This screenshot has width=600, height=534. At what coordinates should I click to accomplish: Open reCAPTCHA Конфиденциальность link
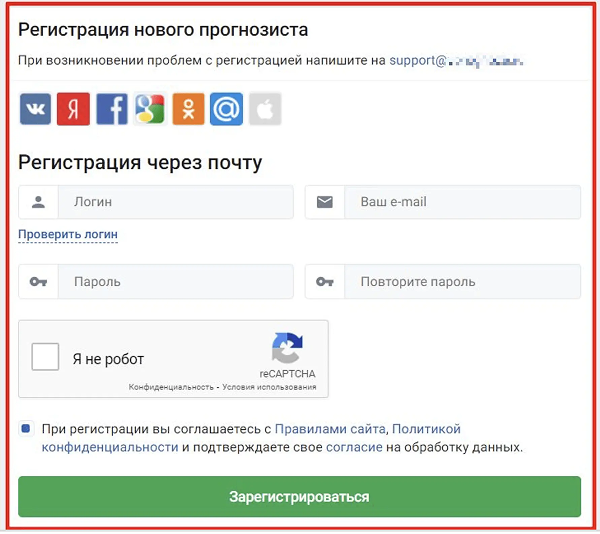(x=171, y=387)
